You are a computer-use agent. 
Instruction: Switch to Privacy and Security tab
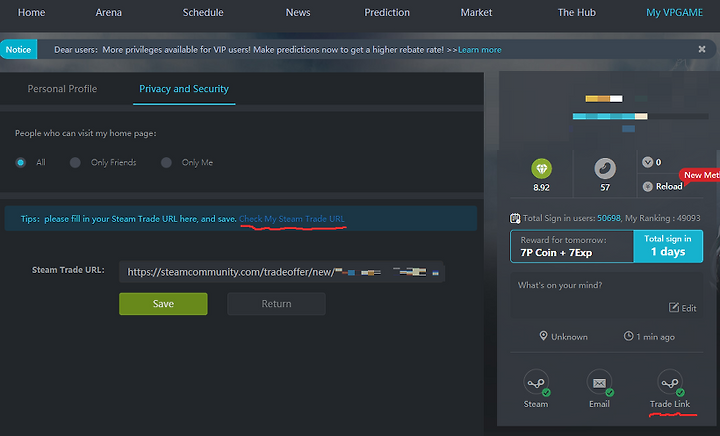[184, 89]
